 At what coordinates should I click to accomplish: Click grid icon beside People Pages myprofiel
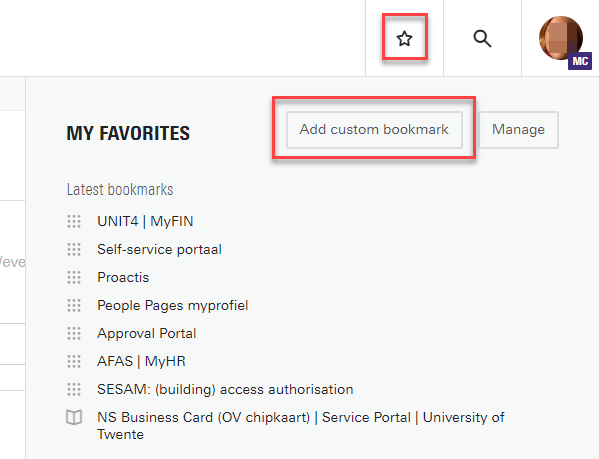[74, 305]
